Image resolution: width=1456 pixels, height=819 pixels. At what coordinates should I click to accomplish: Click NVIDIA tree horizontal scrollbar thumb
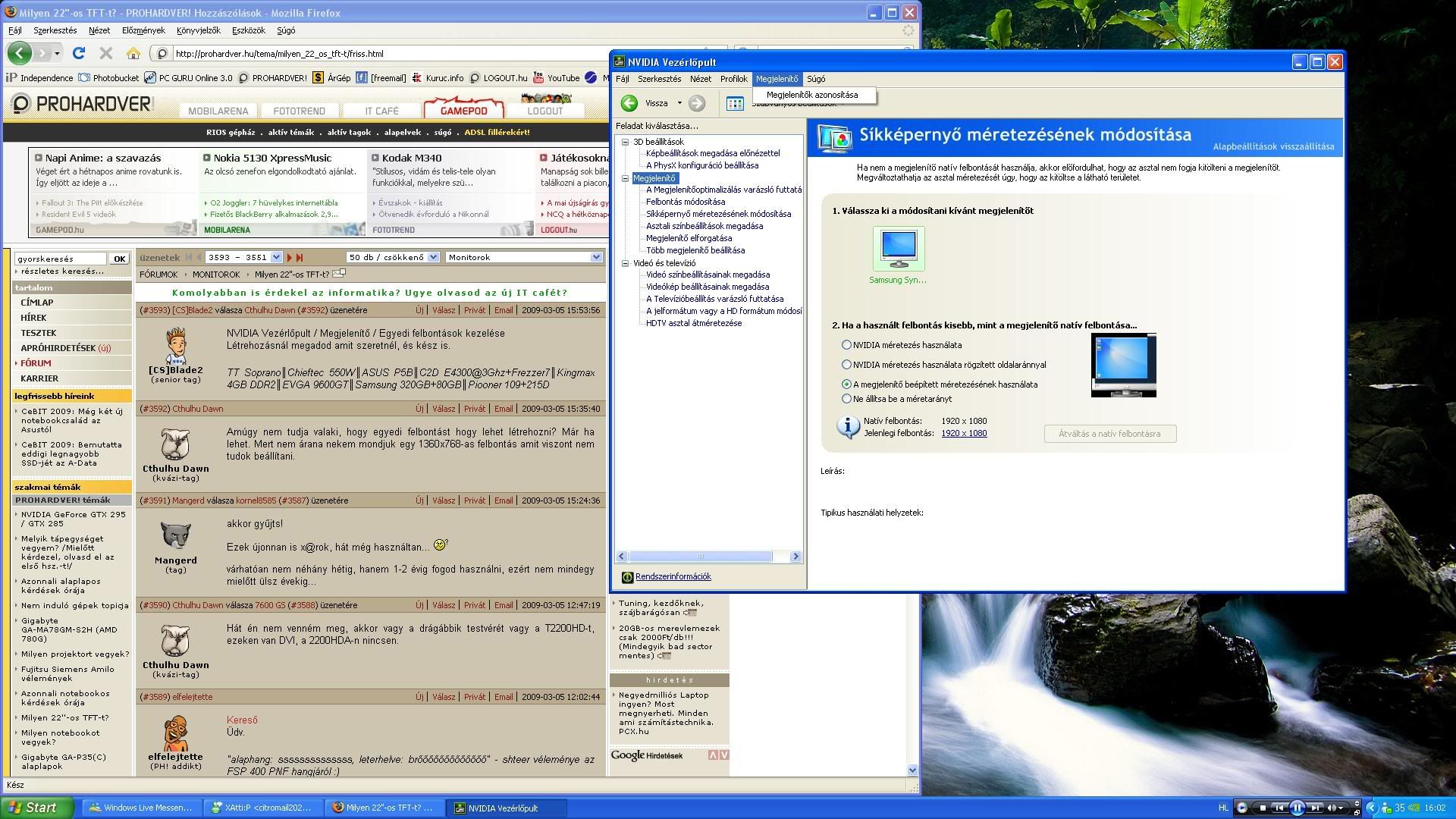pyautogui.click(x=701, y=557)
